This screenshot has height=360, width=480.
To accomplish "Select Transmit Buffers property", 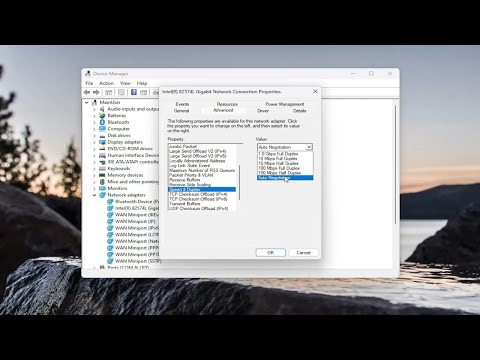I will (x=202, y=204).
